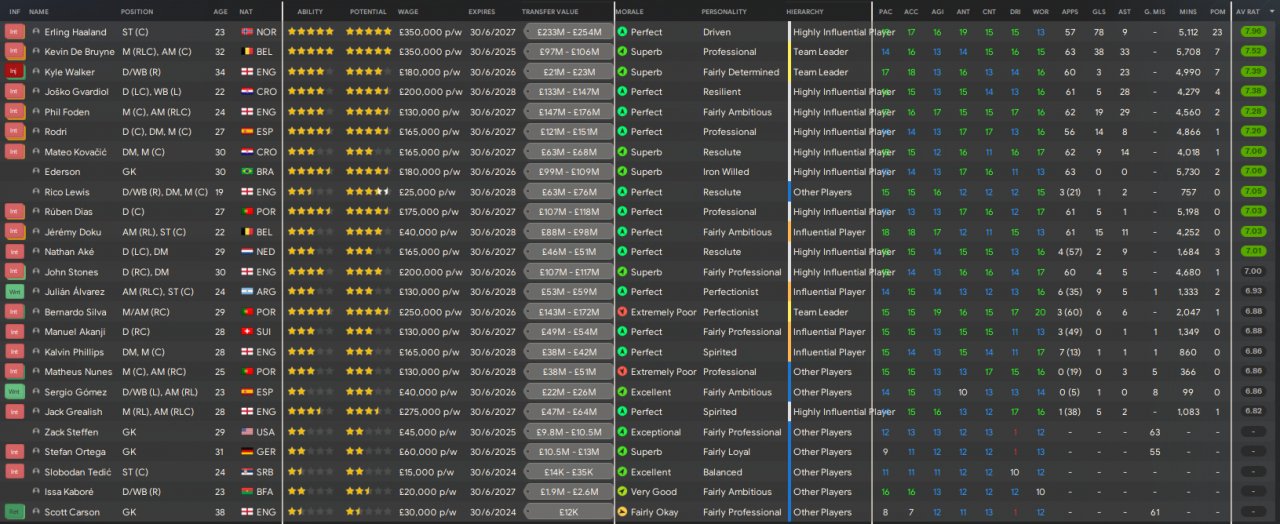Click Scott Carson's Ret status badge
This screenshot has width=1280, height=524.
14,512
